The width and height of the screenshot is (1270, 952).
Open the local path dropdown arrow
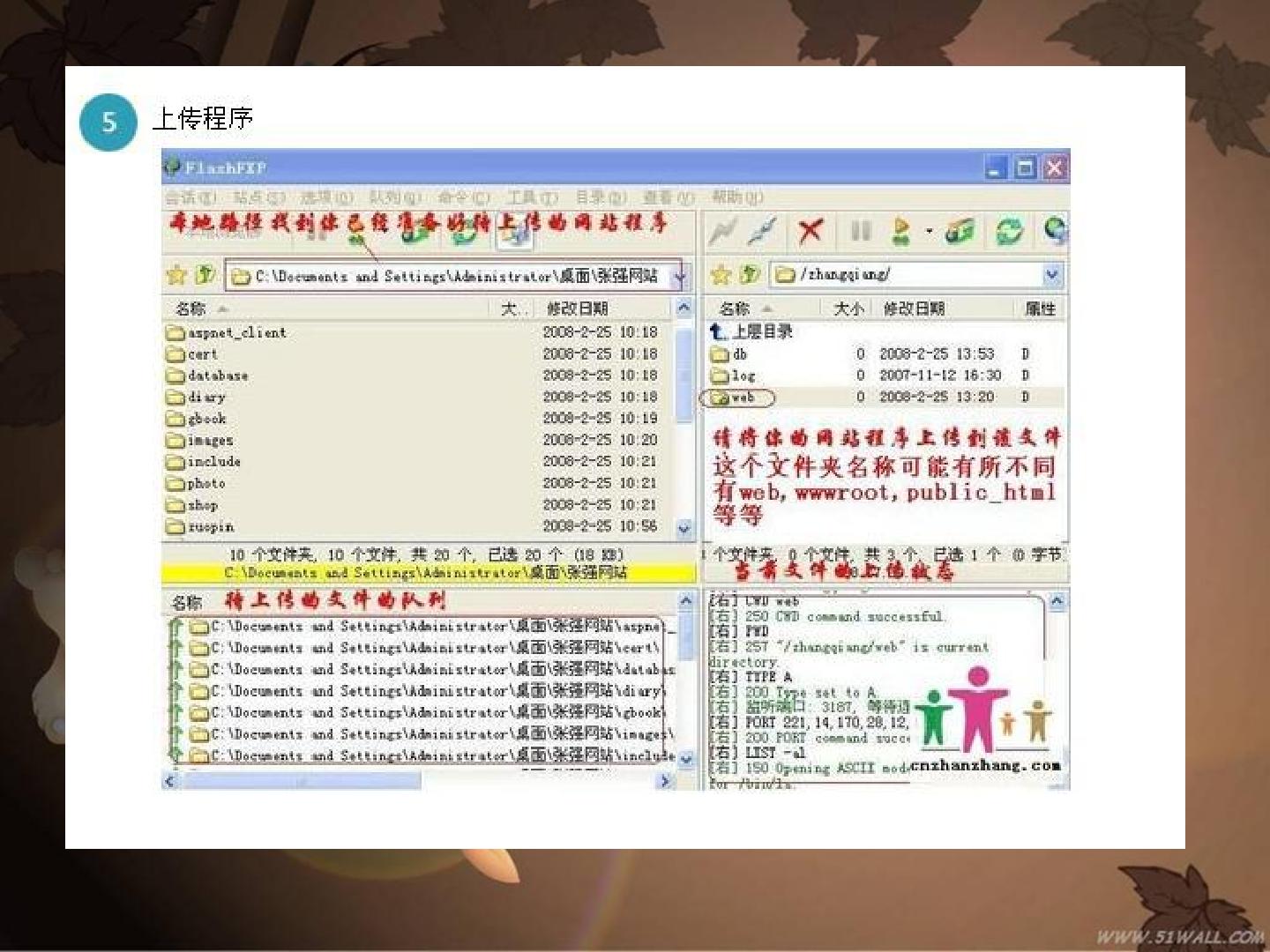(x=679, y=277)
